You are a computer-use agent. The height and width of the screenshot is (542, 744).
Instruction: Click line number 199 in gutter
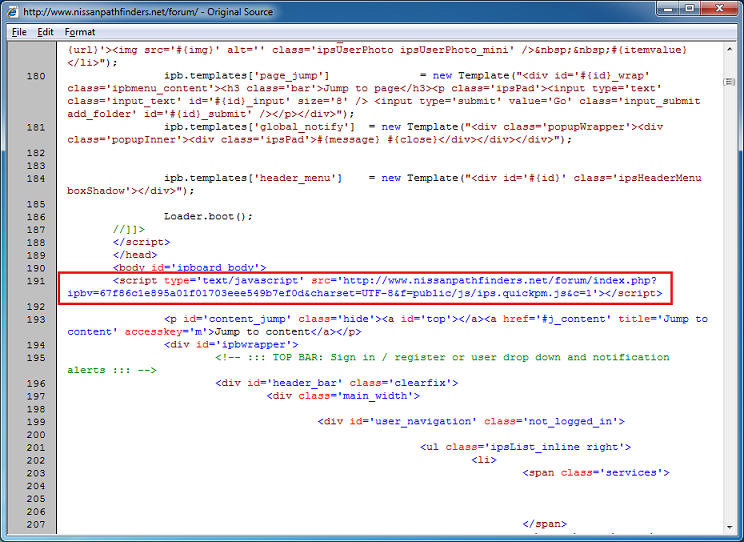(x=36, y=422)
